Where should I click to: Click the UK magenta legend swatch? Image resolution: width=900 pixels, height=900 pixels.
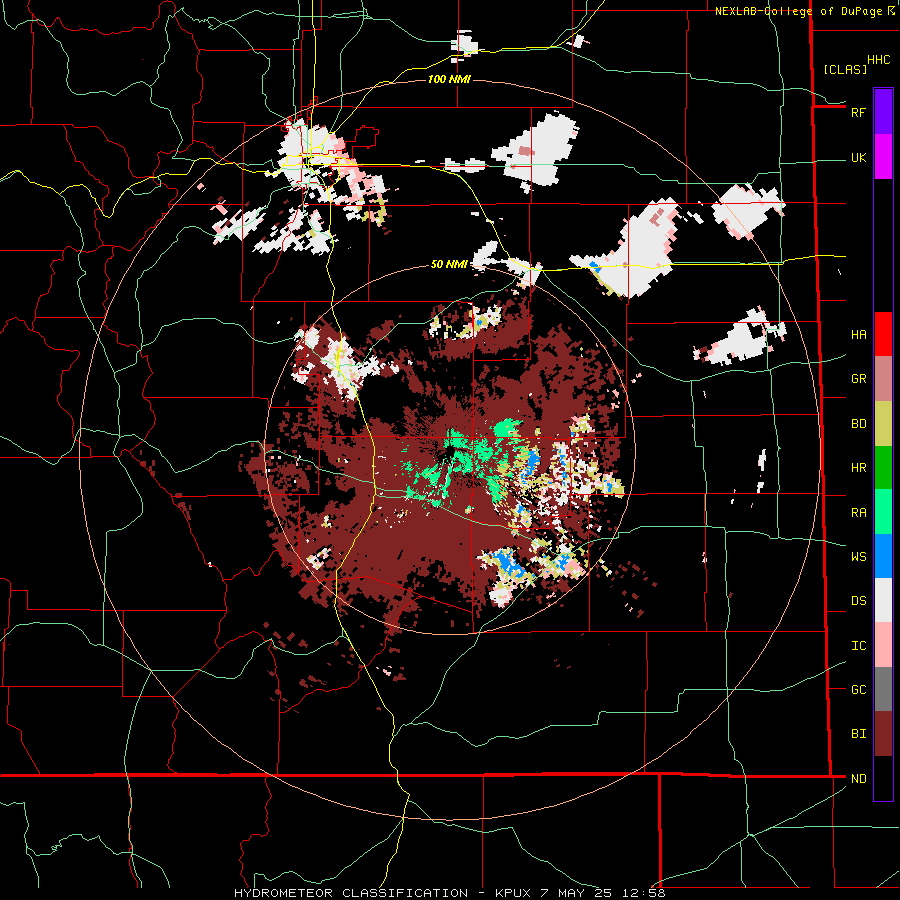(x=883, y=157)
